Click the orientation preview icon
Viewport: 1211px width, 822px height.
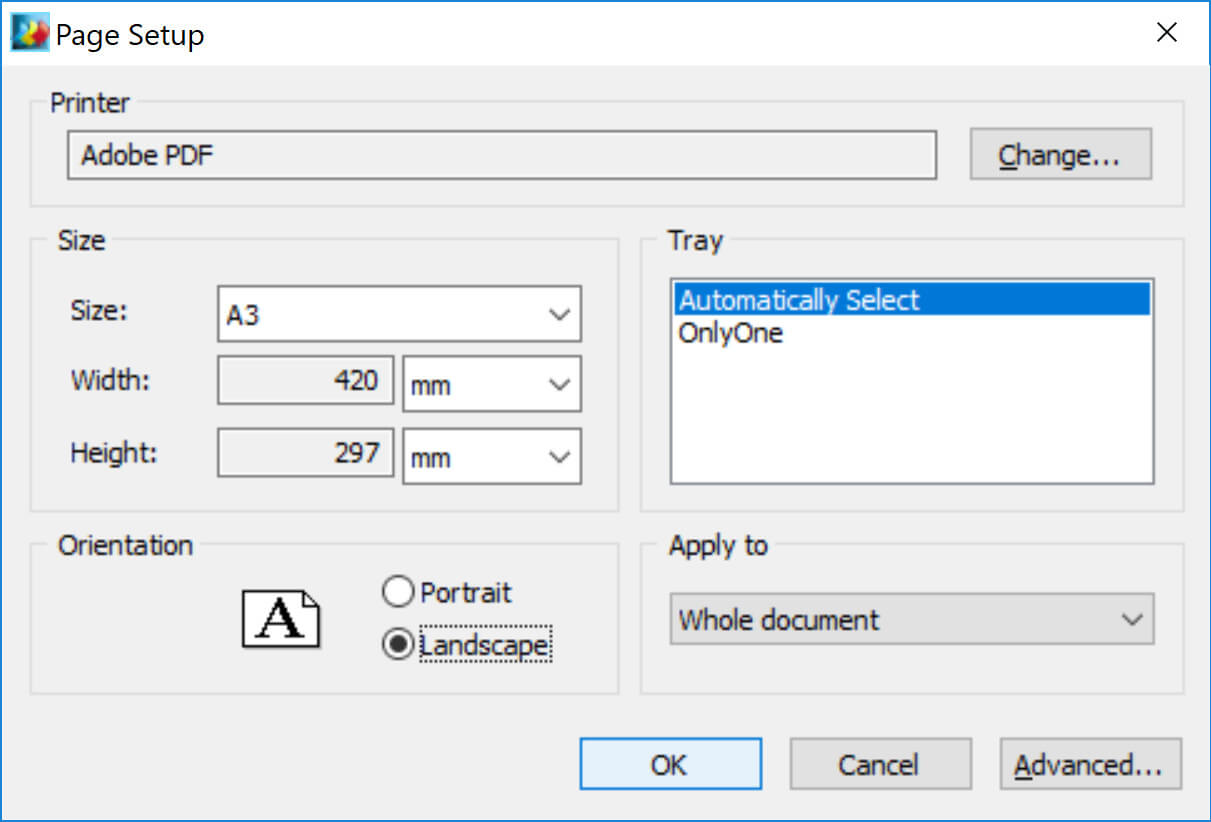pos(280,619)
